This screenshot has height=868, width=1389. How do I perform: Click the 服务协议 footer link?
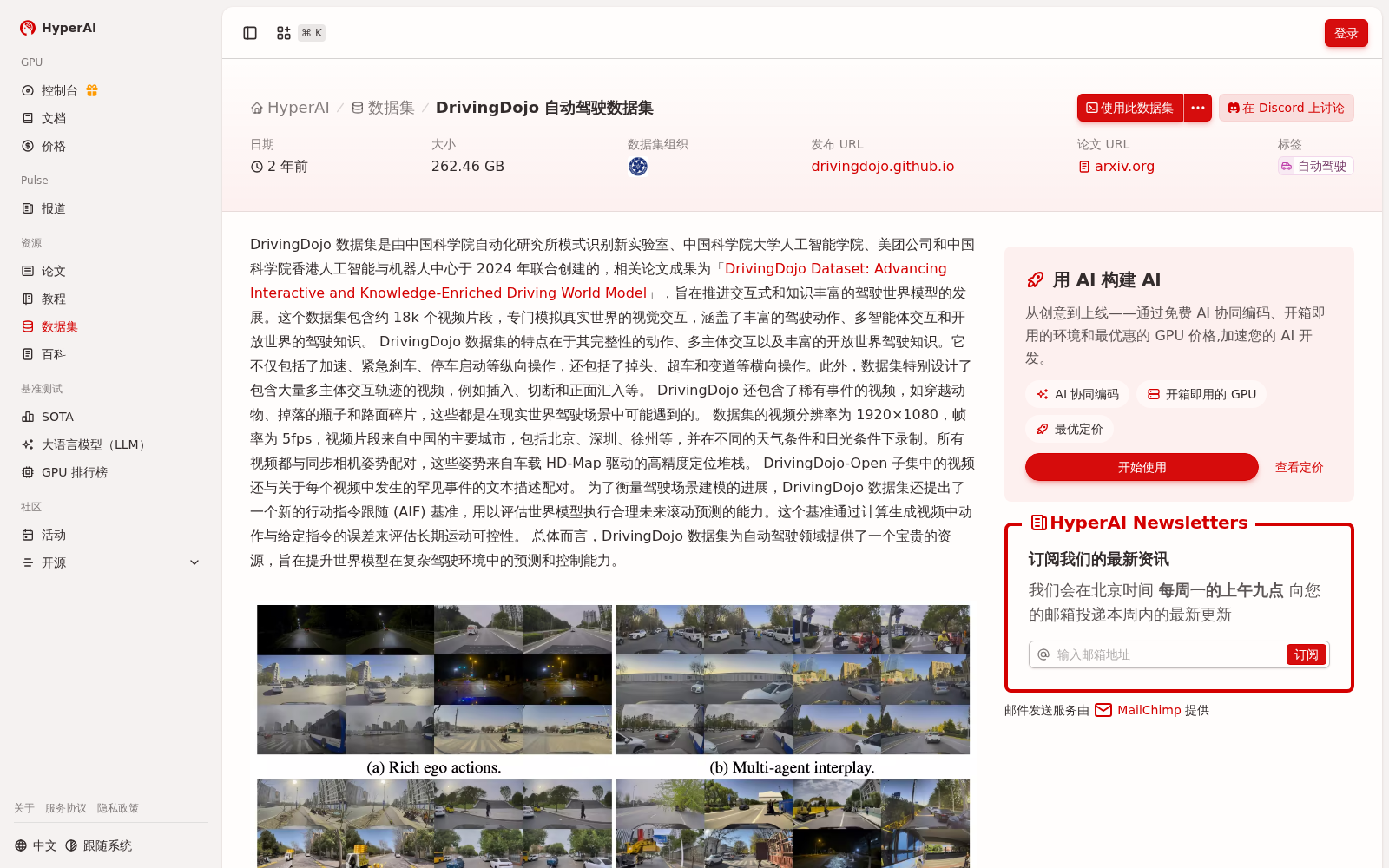[x=66, y=808]
